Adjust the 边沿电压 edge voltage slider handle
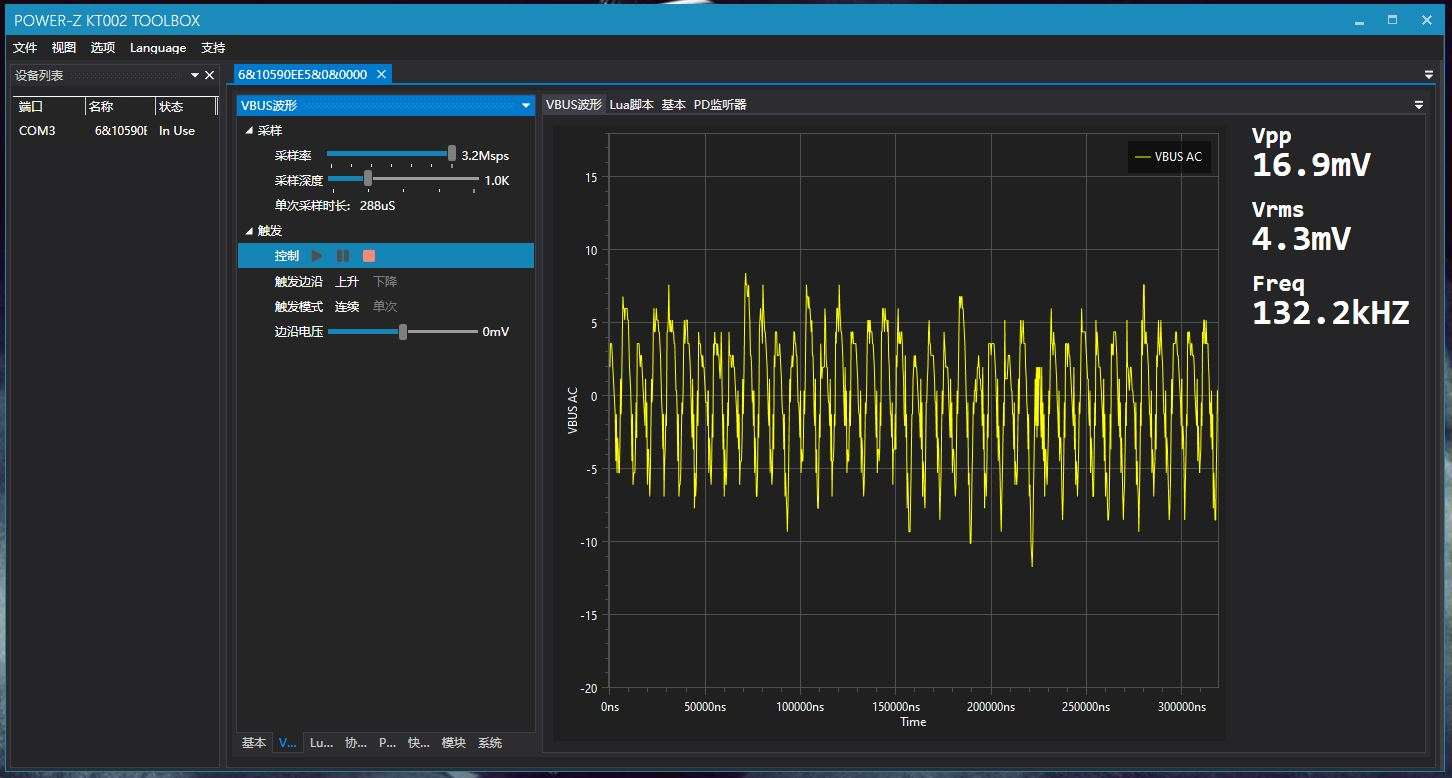The height and width of the screenshot is (778, 1452). 403,331
